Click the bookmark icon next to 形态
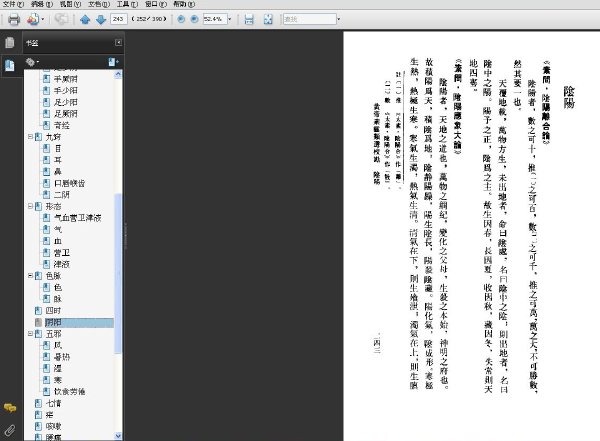This screenshot has width=600, height=441. click(x=38, y=206)
